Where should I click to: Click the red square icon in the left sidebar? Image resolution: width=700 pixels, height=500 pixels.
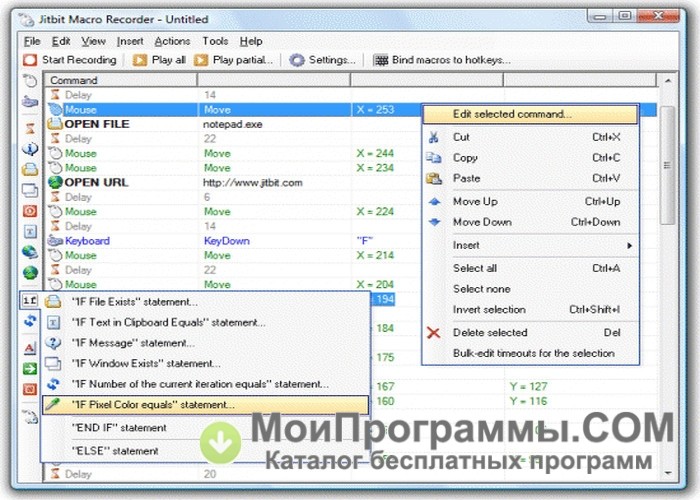click(x=29, y=211)
